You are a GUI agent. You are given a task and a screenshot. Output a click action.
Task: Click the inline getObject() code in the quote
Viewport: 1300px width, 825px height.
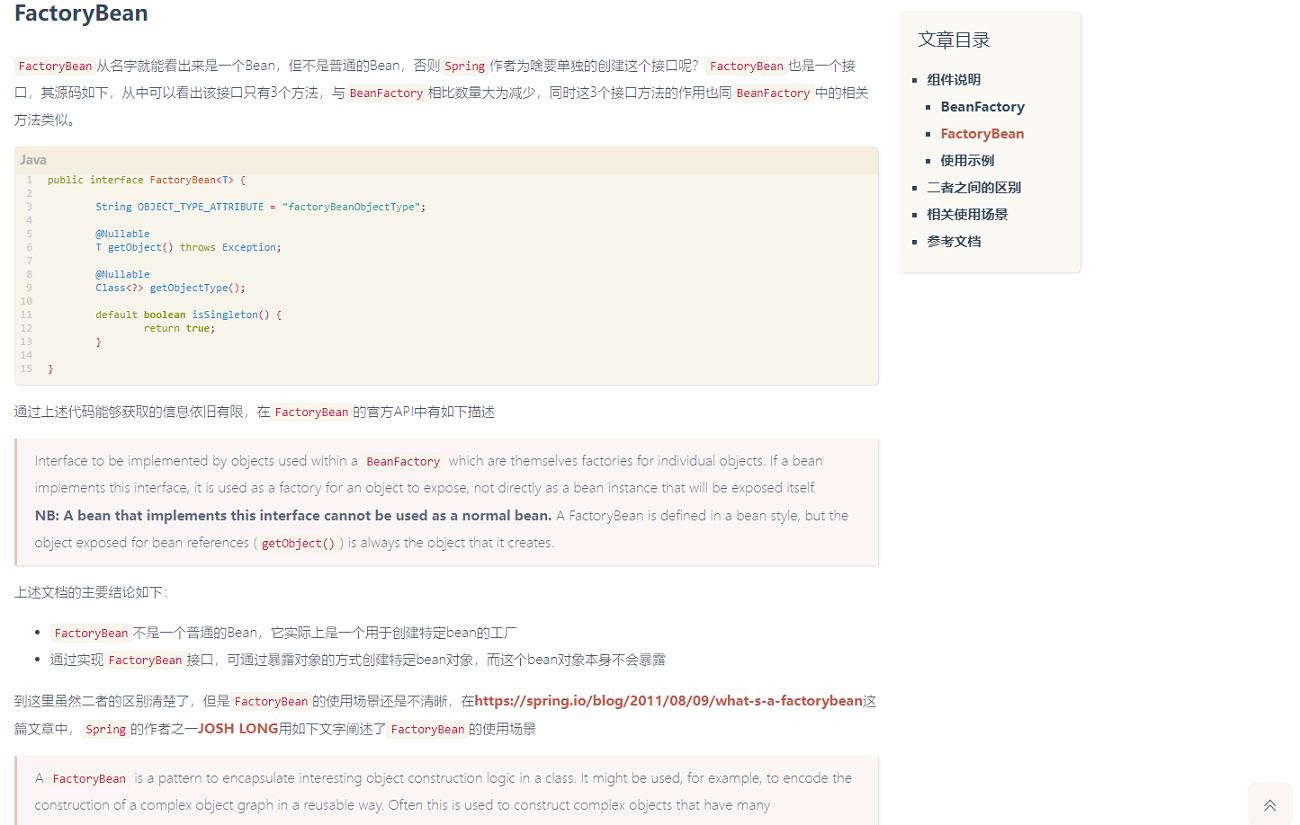tap(298, 543)
